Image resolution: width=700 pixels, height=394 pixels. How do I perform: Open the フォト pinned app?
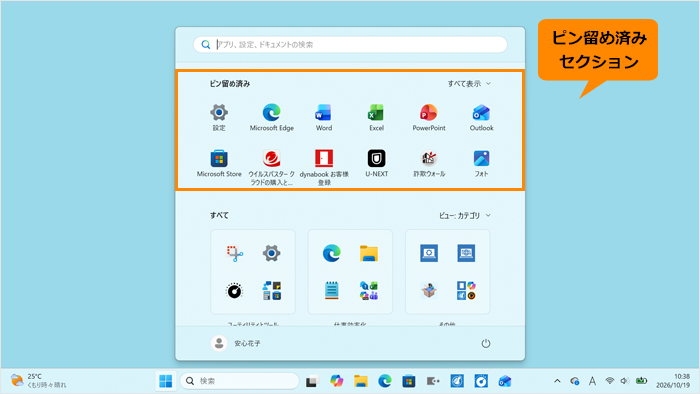click(x=481, y=164)
